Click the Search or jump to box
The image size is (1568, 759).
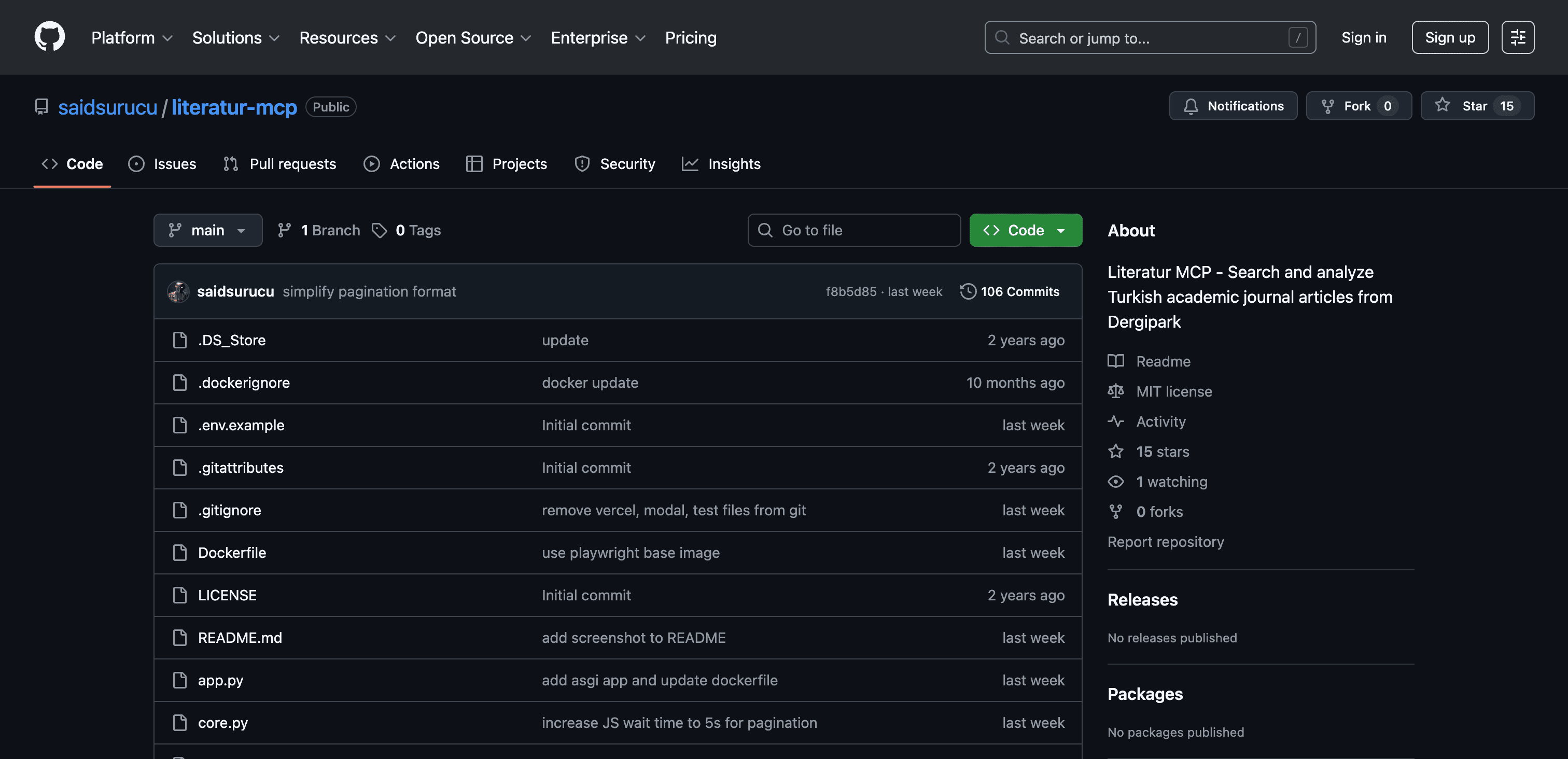(x=1149, y=38)
